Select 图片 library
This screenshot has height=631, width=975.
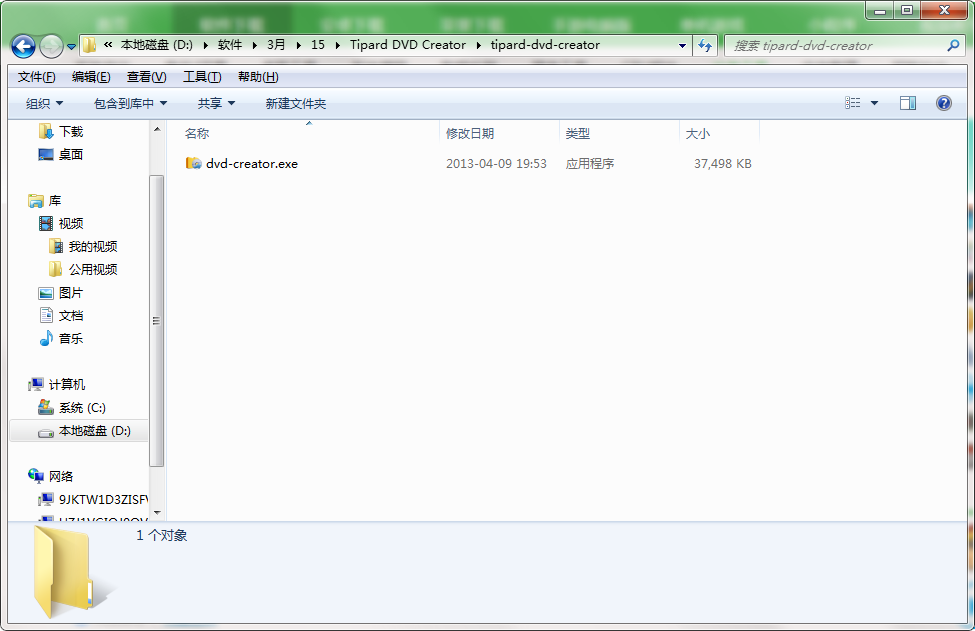(x=71, y=293)
